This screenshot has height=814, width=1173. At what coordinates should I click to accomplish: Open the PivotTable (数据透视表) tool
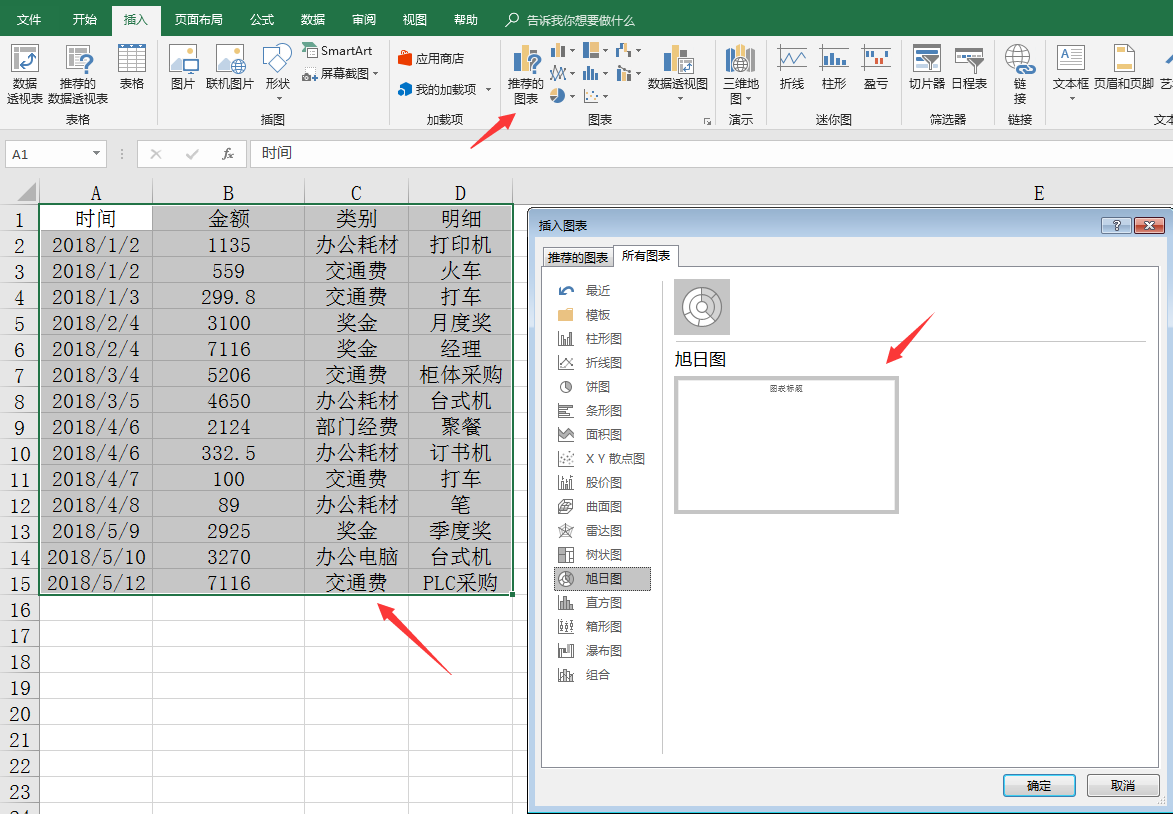tap(25, 74)
